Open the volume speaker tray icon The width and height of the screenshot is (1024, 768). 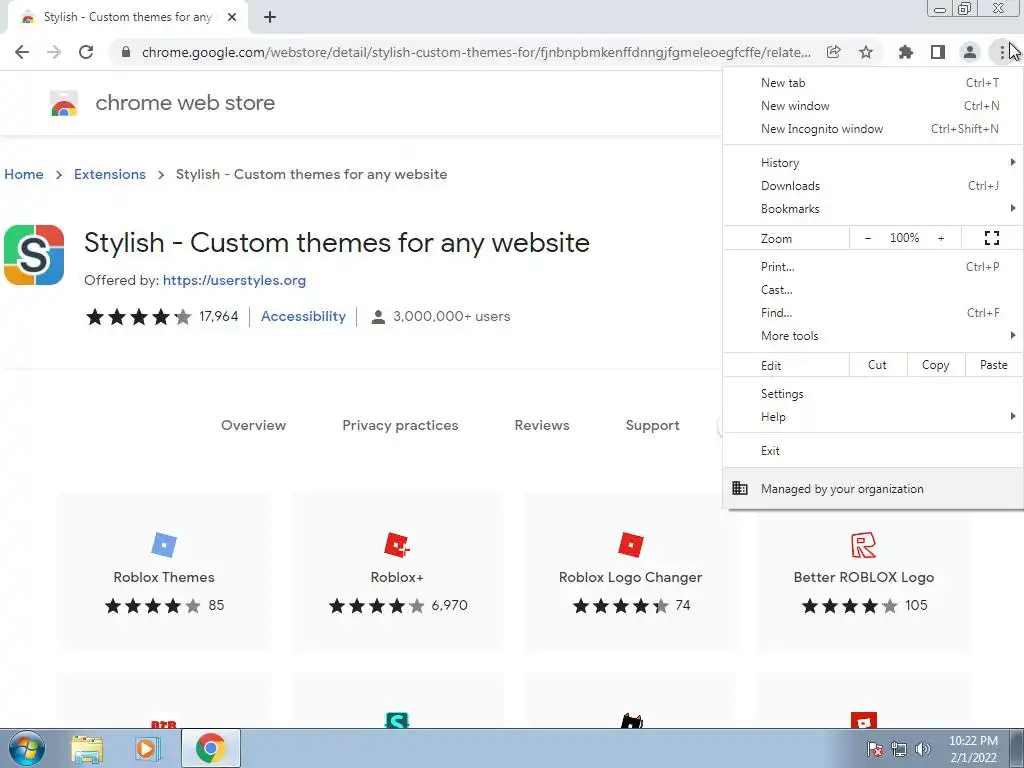(x=923, y=749)
